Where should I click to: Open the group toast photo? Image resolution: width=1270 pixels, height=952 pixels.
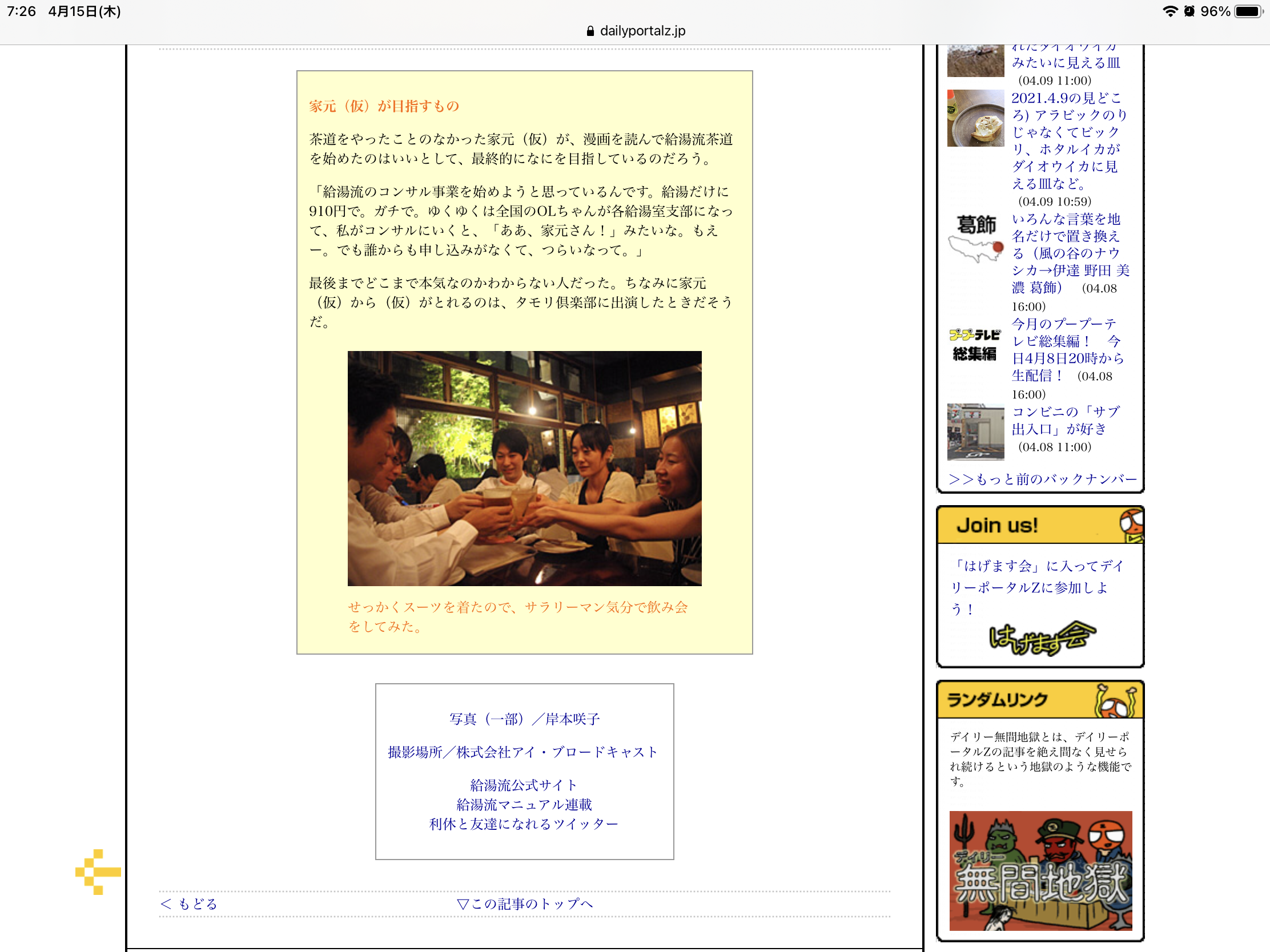pos(524,468)
